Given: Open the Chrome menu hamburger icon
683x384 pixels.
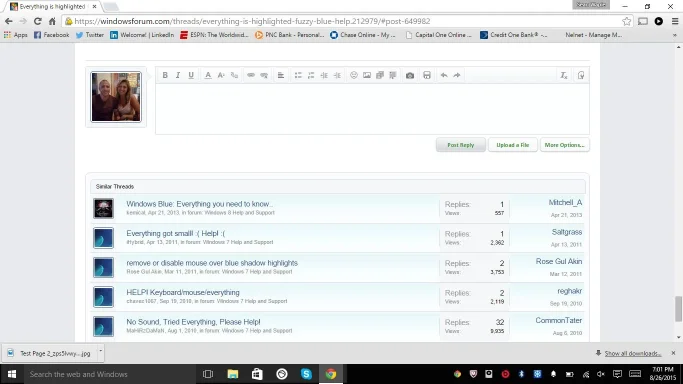Looking at the screenshot, I should click(x=675, y=21).
